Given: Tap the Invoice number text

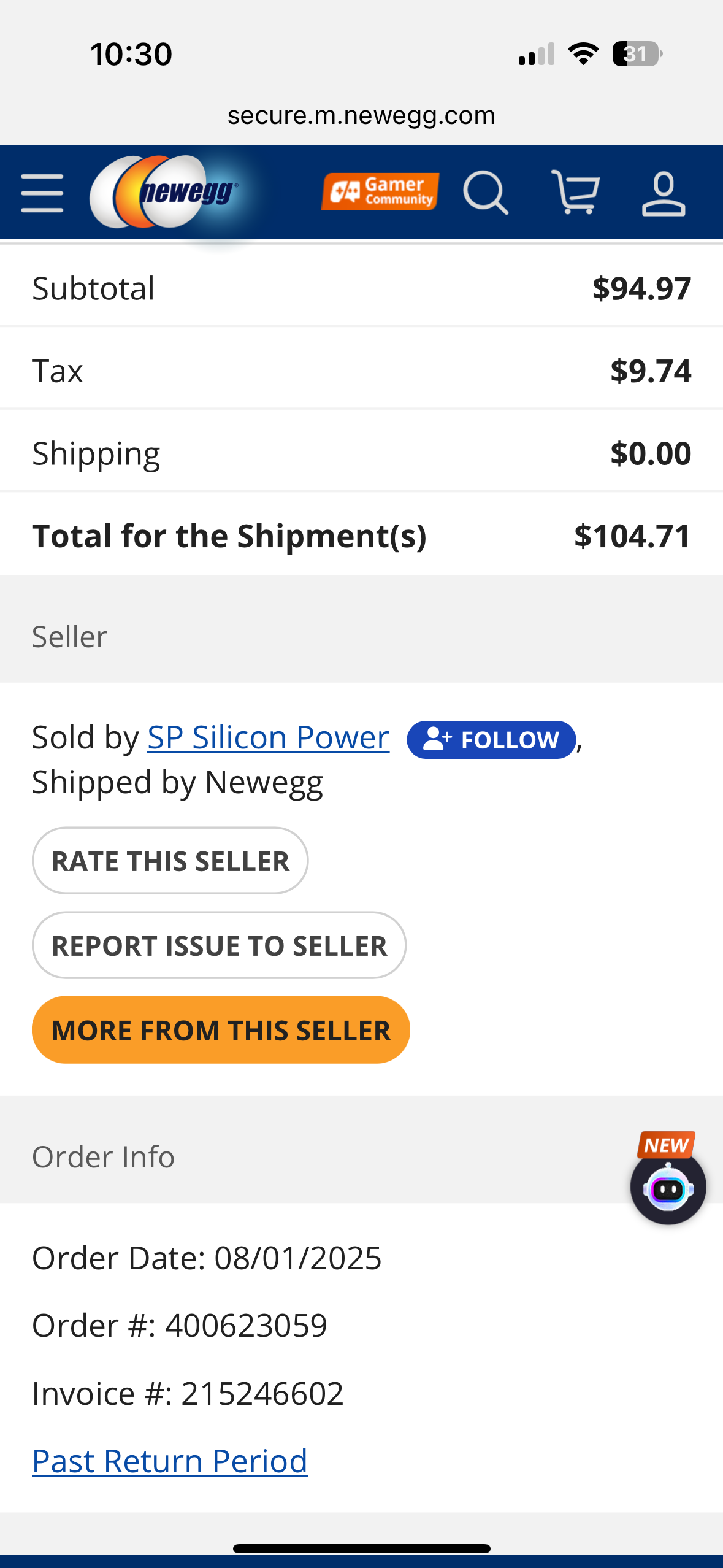Looking at the screenshot, I should [188, 1393].
